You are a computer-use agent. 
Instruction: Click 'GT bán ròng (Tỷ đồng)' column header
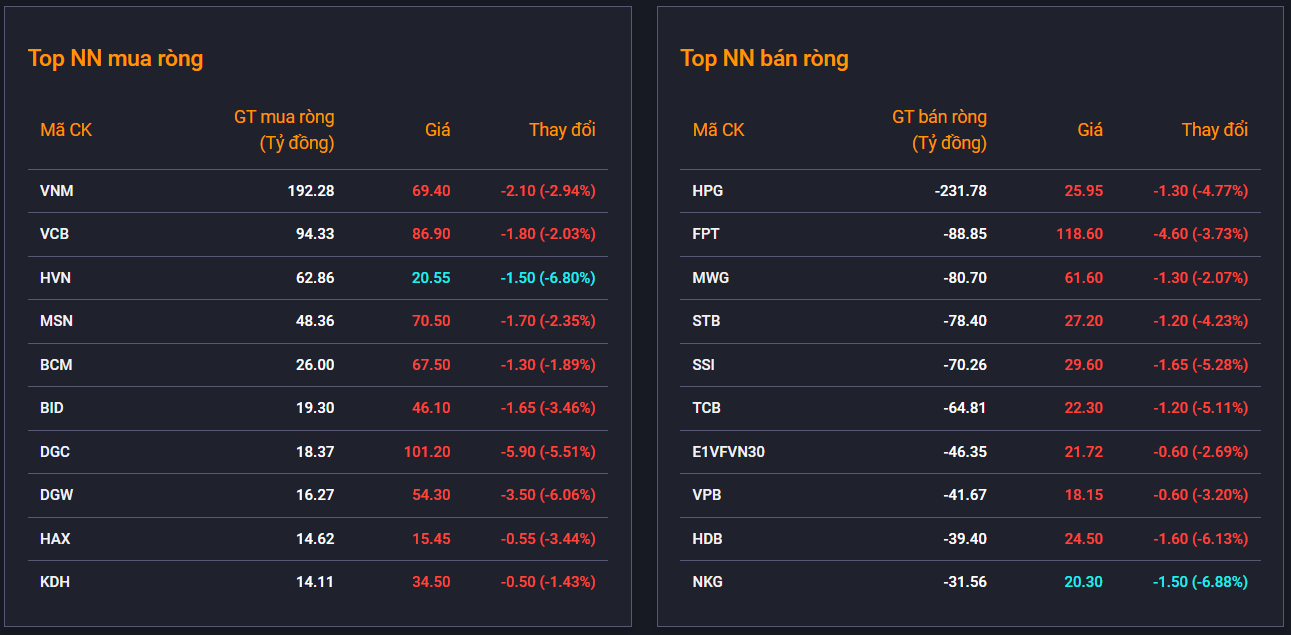(x=939, y=130)
